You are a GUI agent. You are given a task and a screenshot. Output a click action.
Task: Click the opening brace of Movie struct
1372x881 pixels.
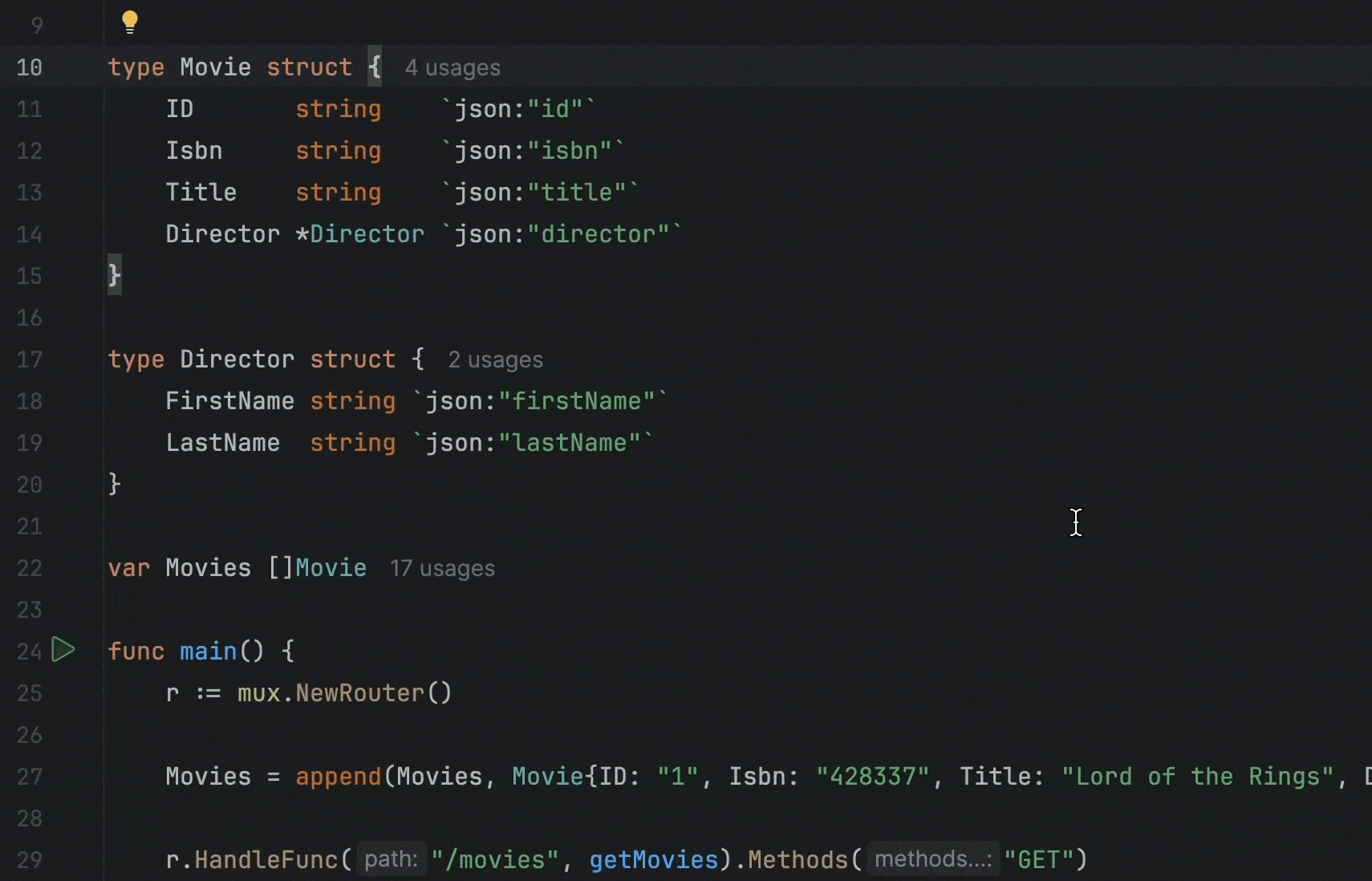pyautogui.click(x=375, y=67)
